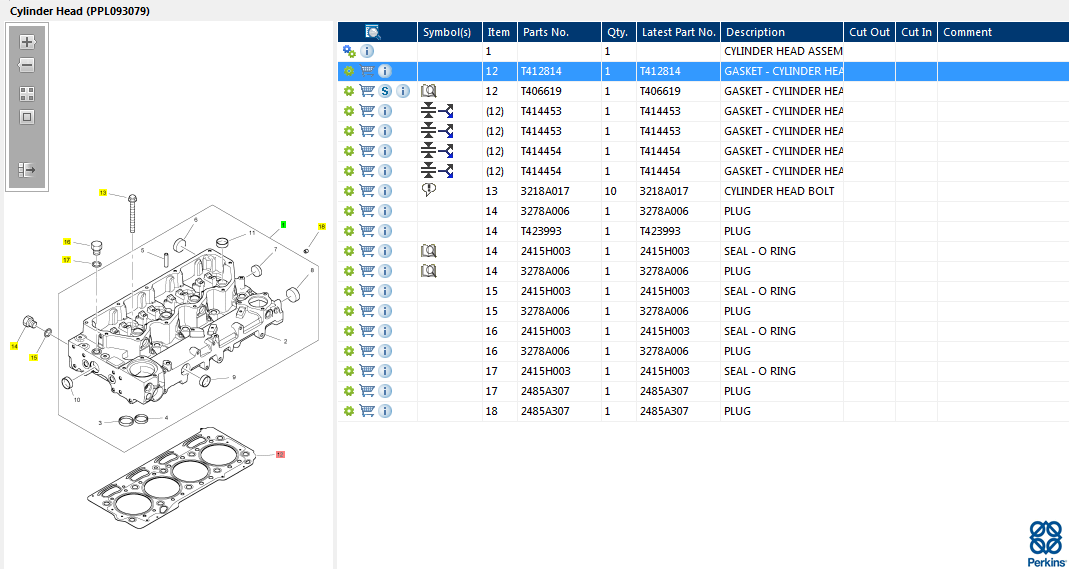Open info for gasket T412814

(385, 71)
